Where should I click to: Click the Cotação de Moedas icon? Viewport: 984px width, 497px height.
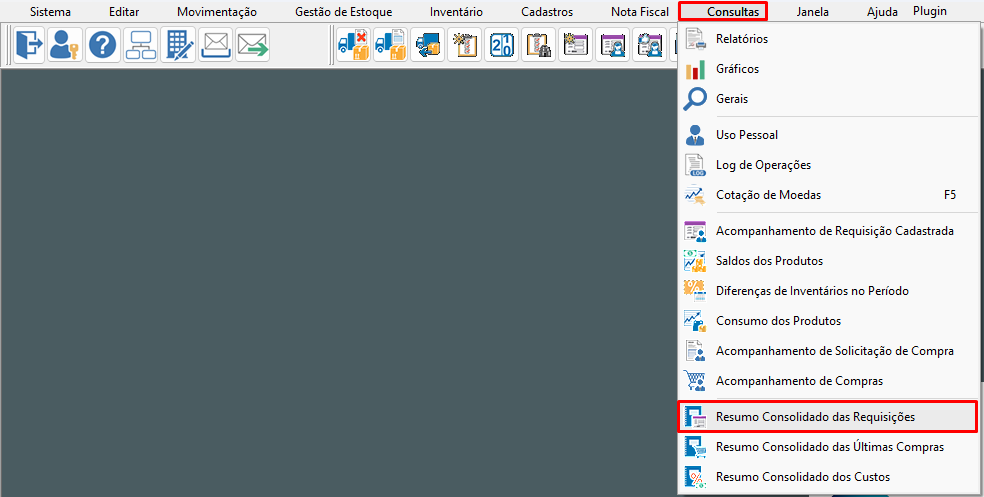coord(695,195)
